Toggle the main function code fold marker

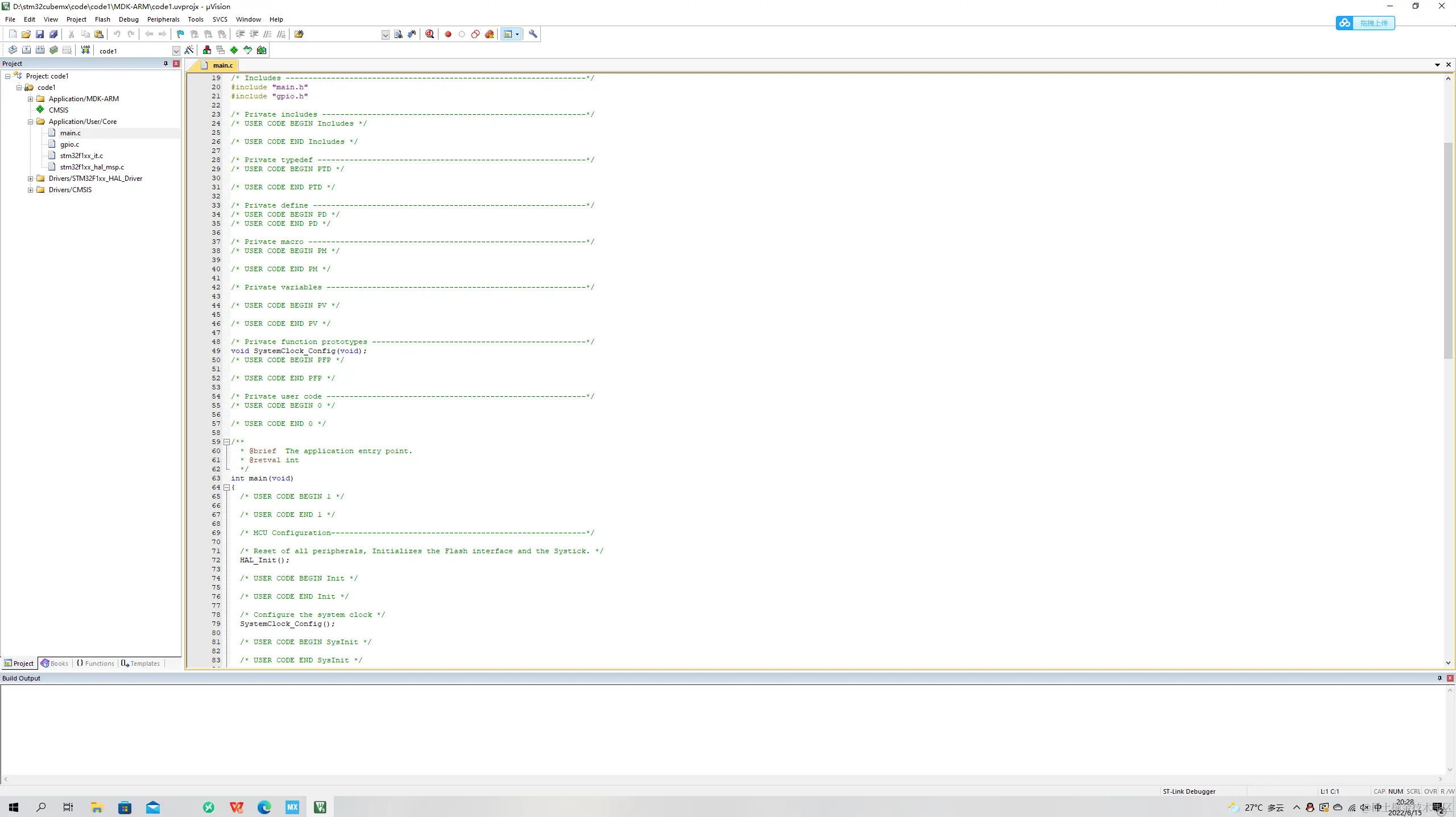[226, 487]
